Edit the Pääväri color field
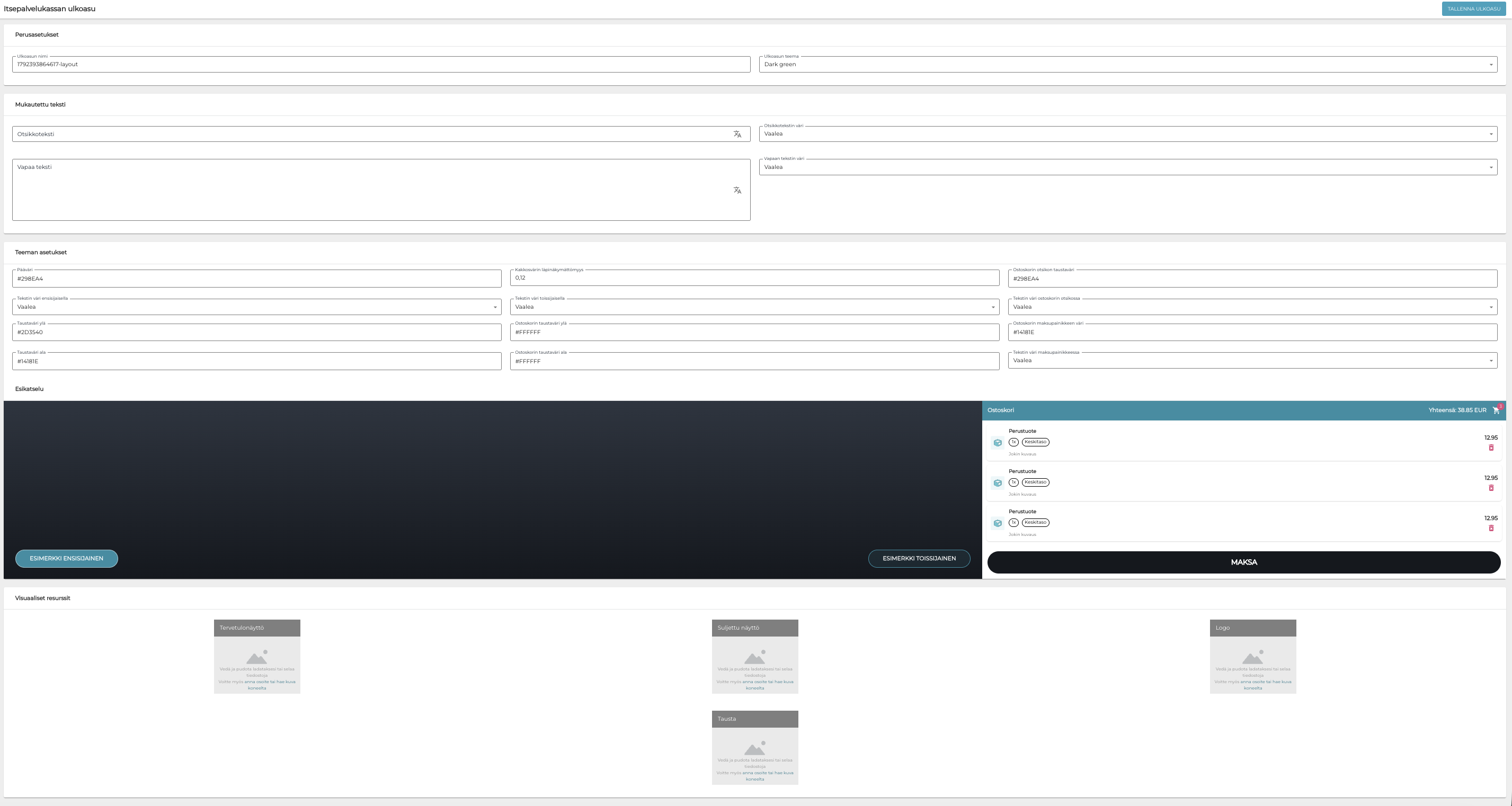The height and width of the screenshot is (806, 1512). [256, 279]
